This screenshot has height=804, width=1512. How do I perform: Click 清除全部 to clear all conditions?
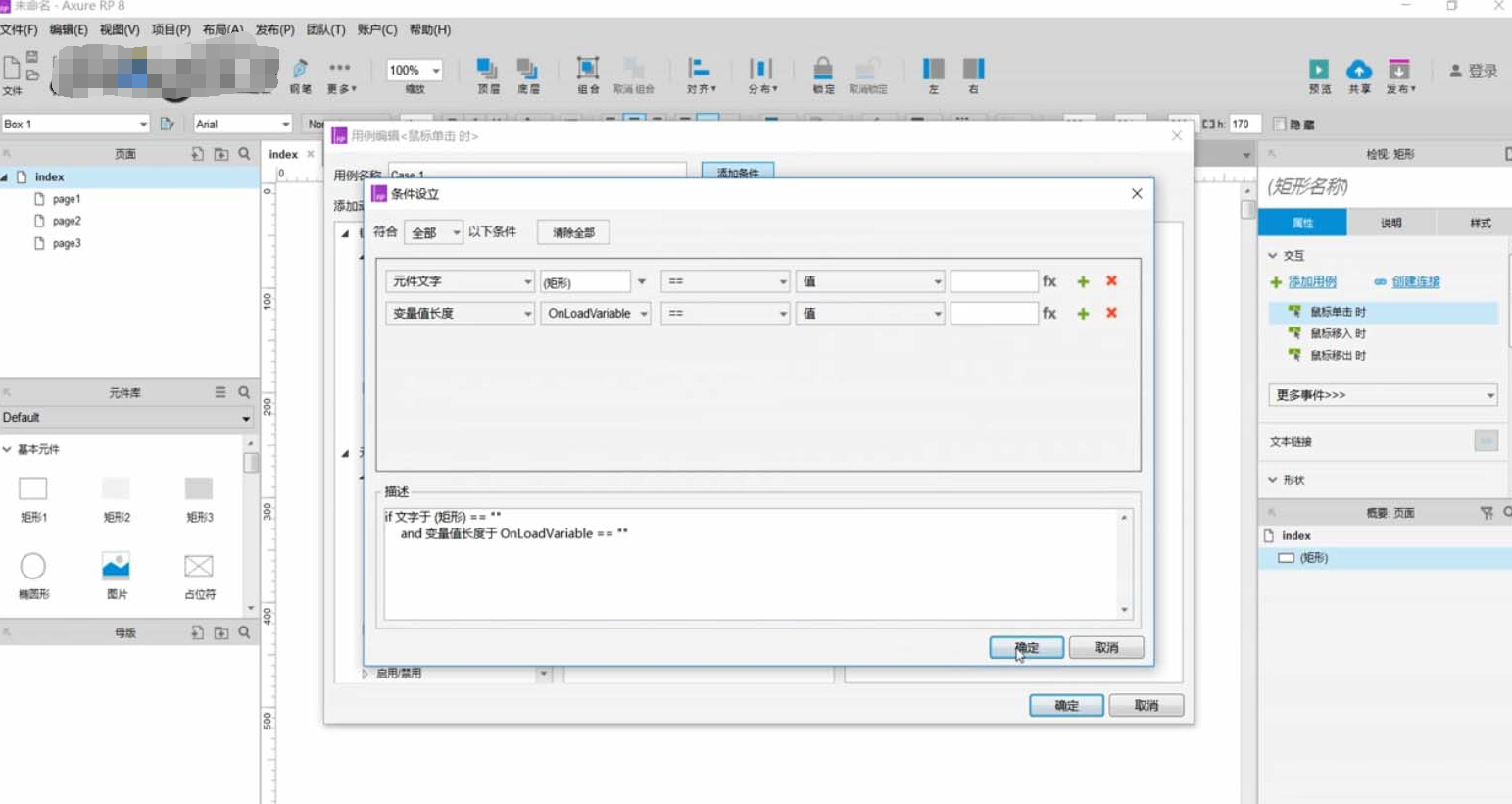[573, 231]
